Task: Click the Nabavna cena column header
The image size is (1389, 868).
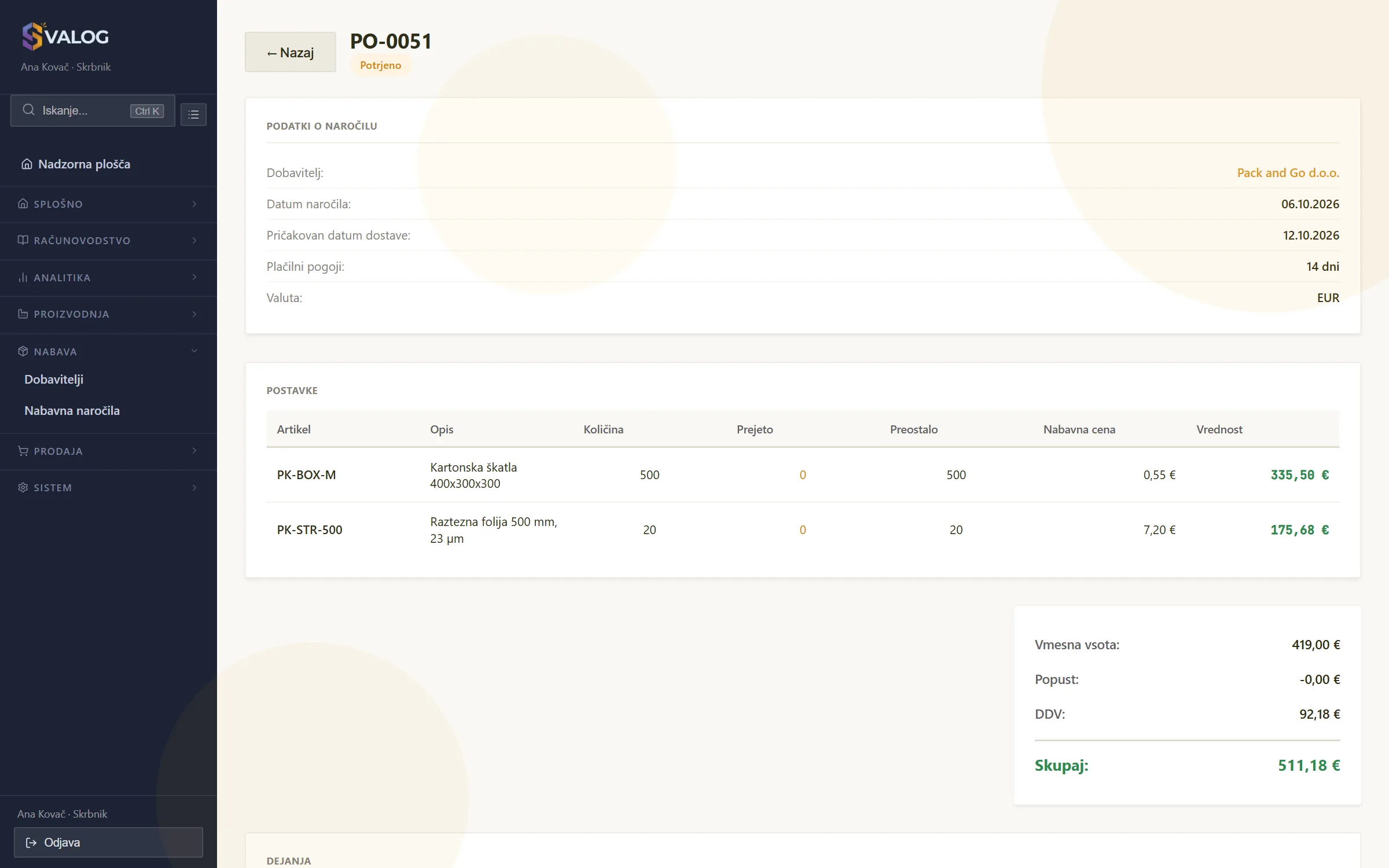Action: [1079, 429]
